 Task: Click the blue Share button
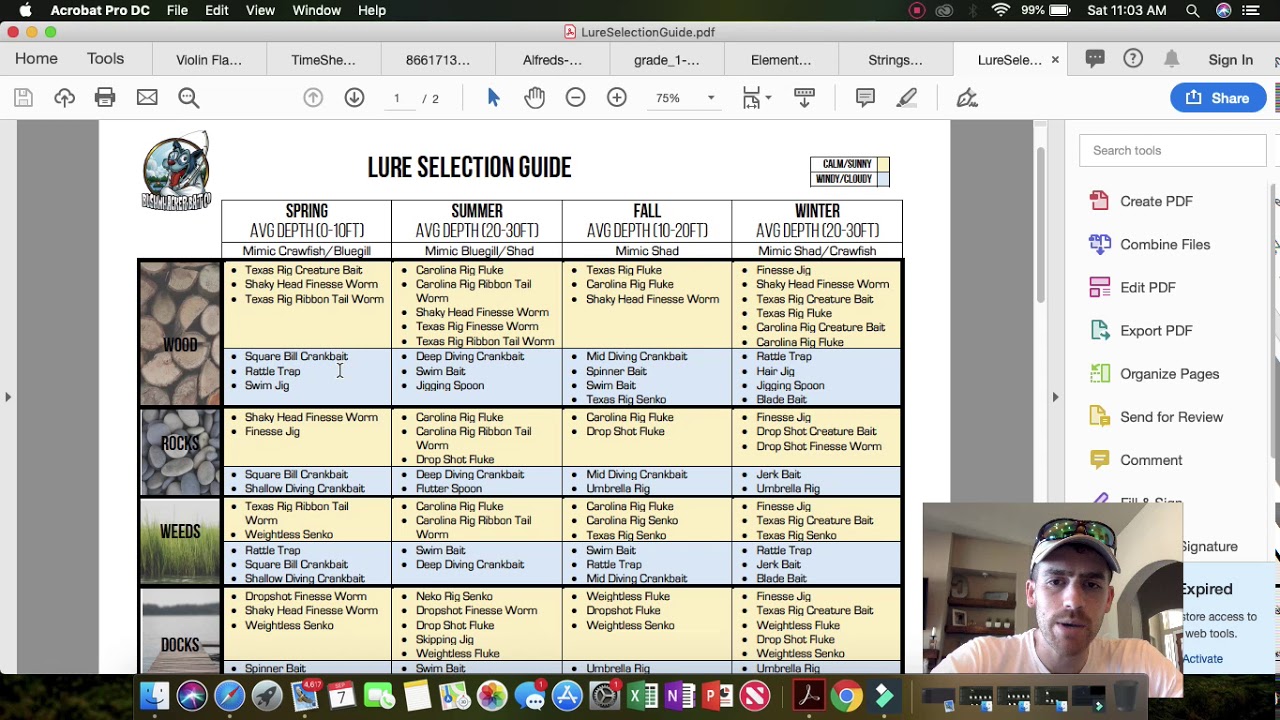point(1217,98)
